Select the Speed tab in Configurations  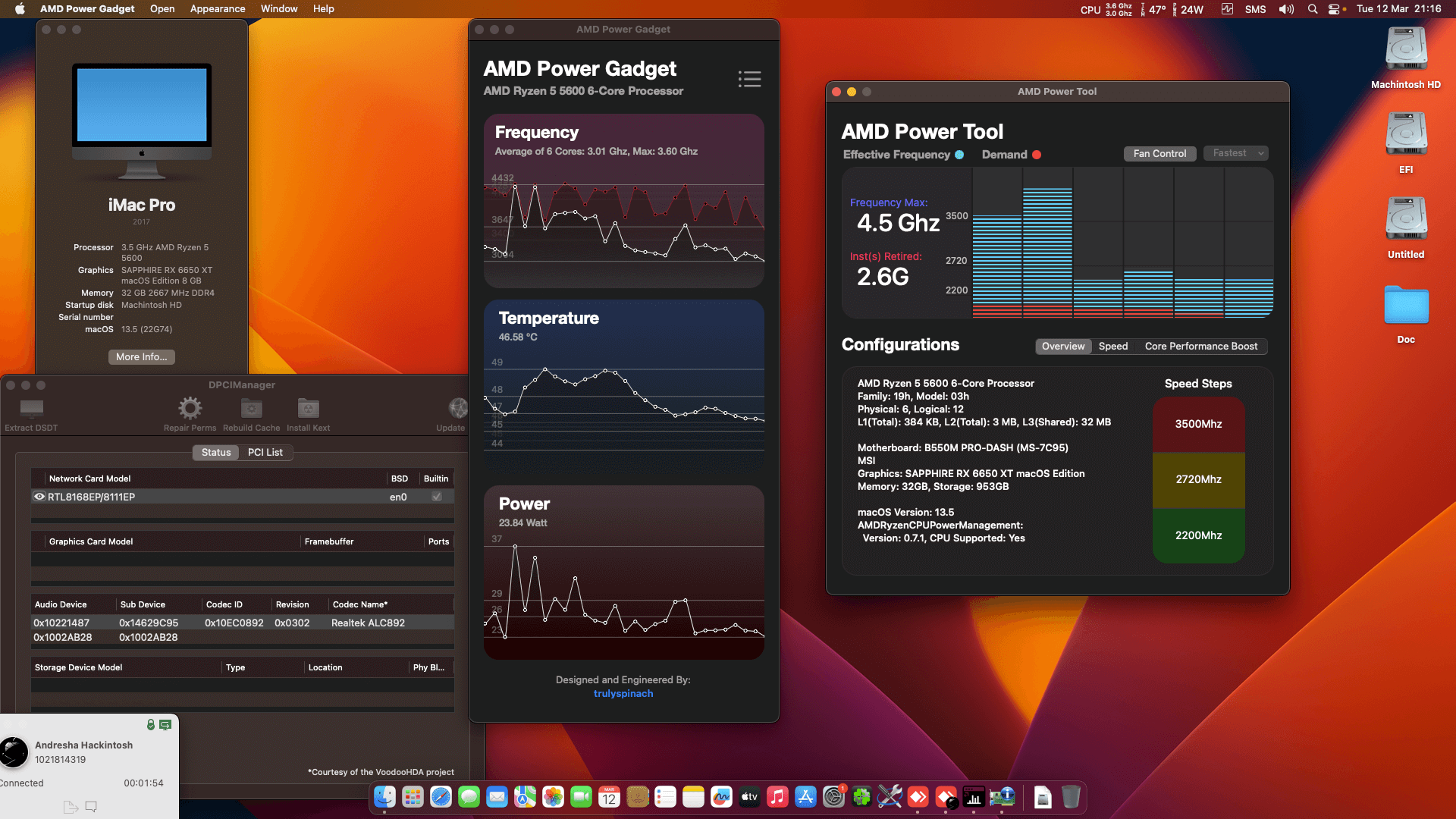(x=1113, y=346)
